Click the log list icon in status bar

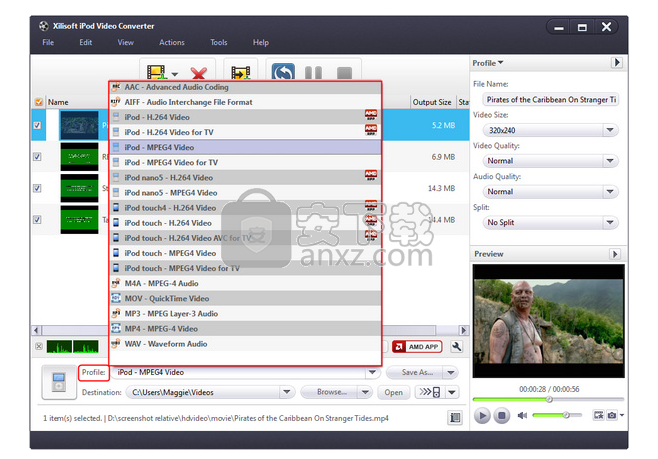tap(455, 417)
